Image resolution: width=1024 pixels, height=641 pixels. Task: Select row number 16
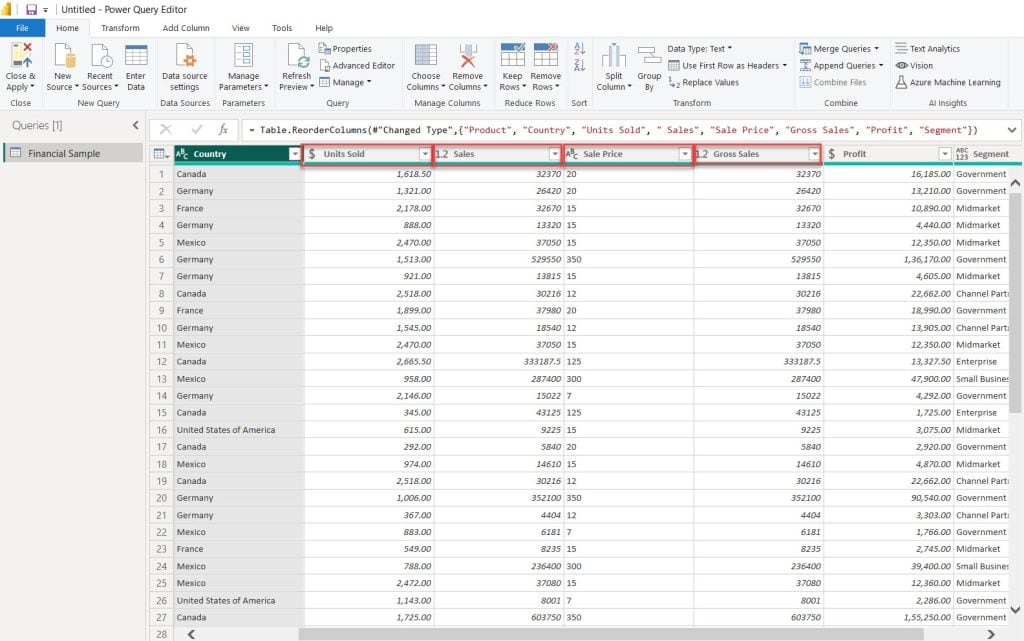[161, 430]
